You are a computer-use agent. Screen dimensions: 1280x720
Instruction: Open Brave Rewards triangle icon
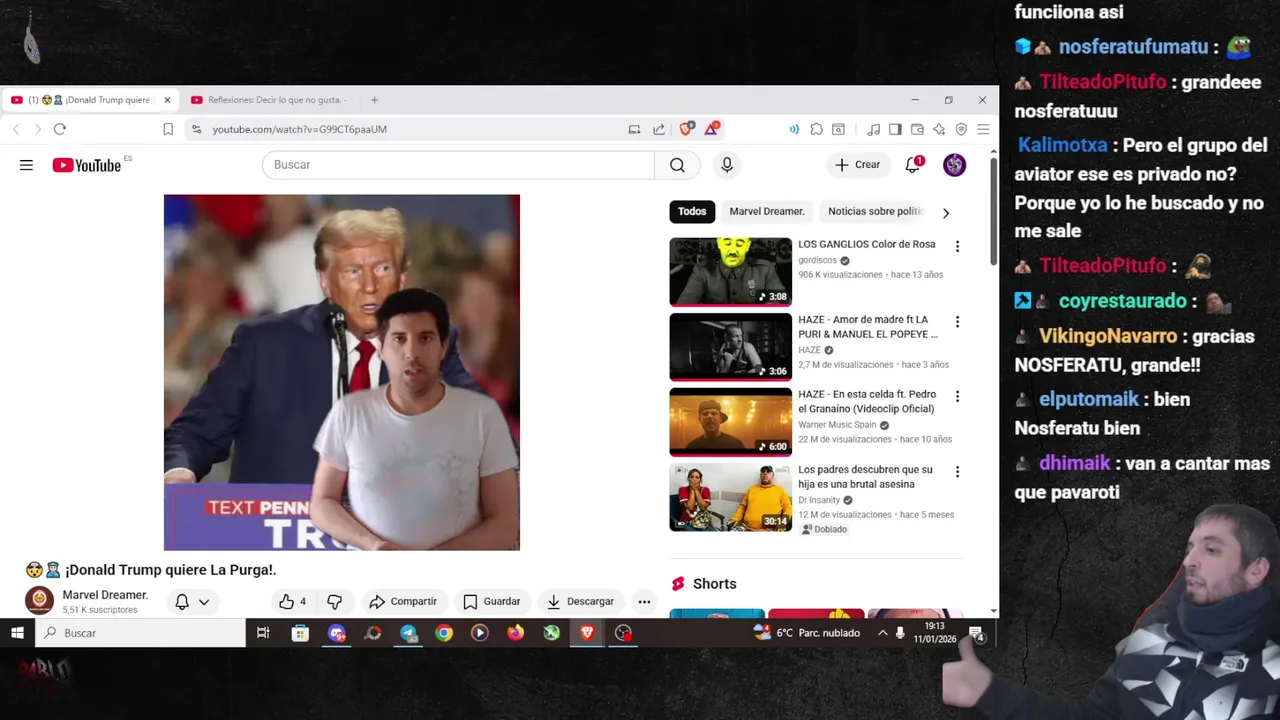click(711, 129)
